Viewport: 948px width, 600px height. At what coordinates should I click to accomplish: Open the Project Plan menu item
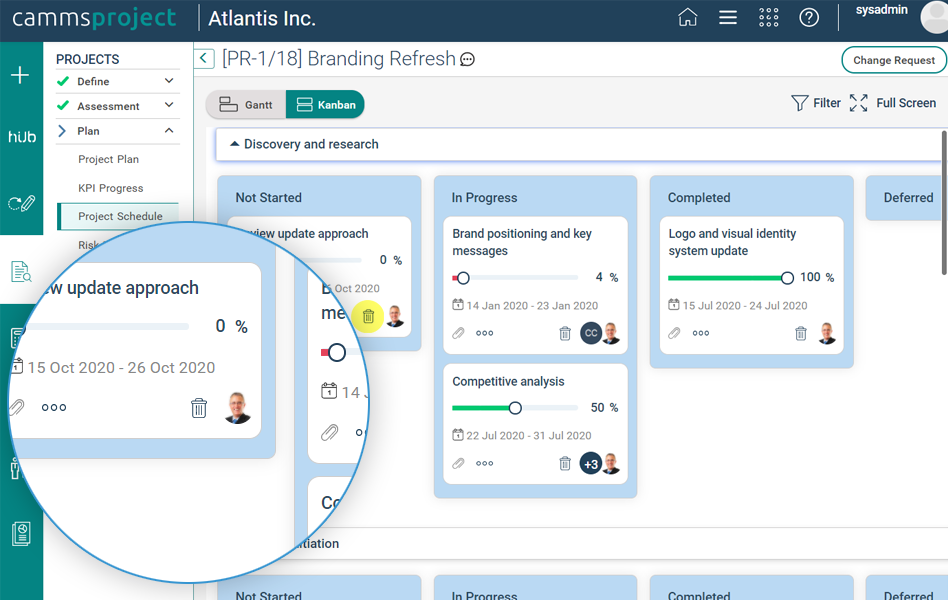tap(109, 159)
